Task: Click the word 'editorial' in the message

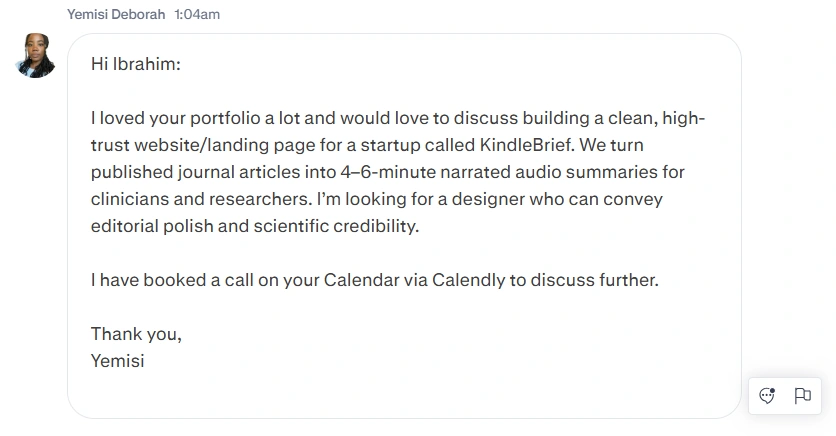Action: pos(127,226)
